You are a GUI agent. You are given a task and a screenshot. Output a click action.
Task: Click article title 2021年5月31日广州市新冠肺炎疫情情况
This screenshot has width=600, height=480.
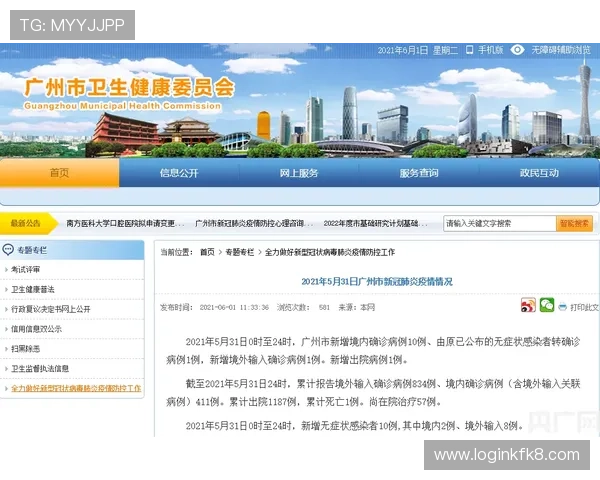click(377, 282)
